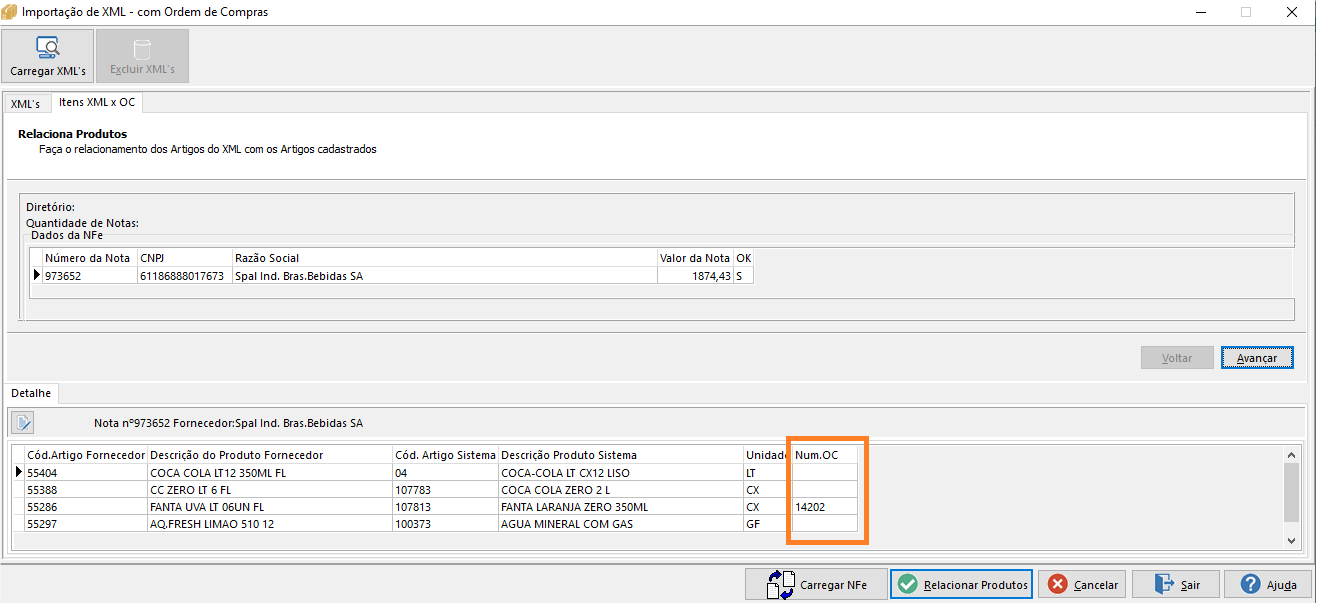The image size is (1320, 606).
Task: Click FANTA LARANJA ZERO 350ML cell
Action: click(x=621, y=507)
